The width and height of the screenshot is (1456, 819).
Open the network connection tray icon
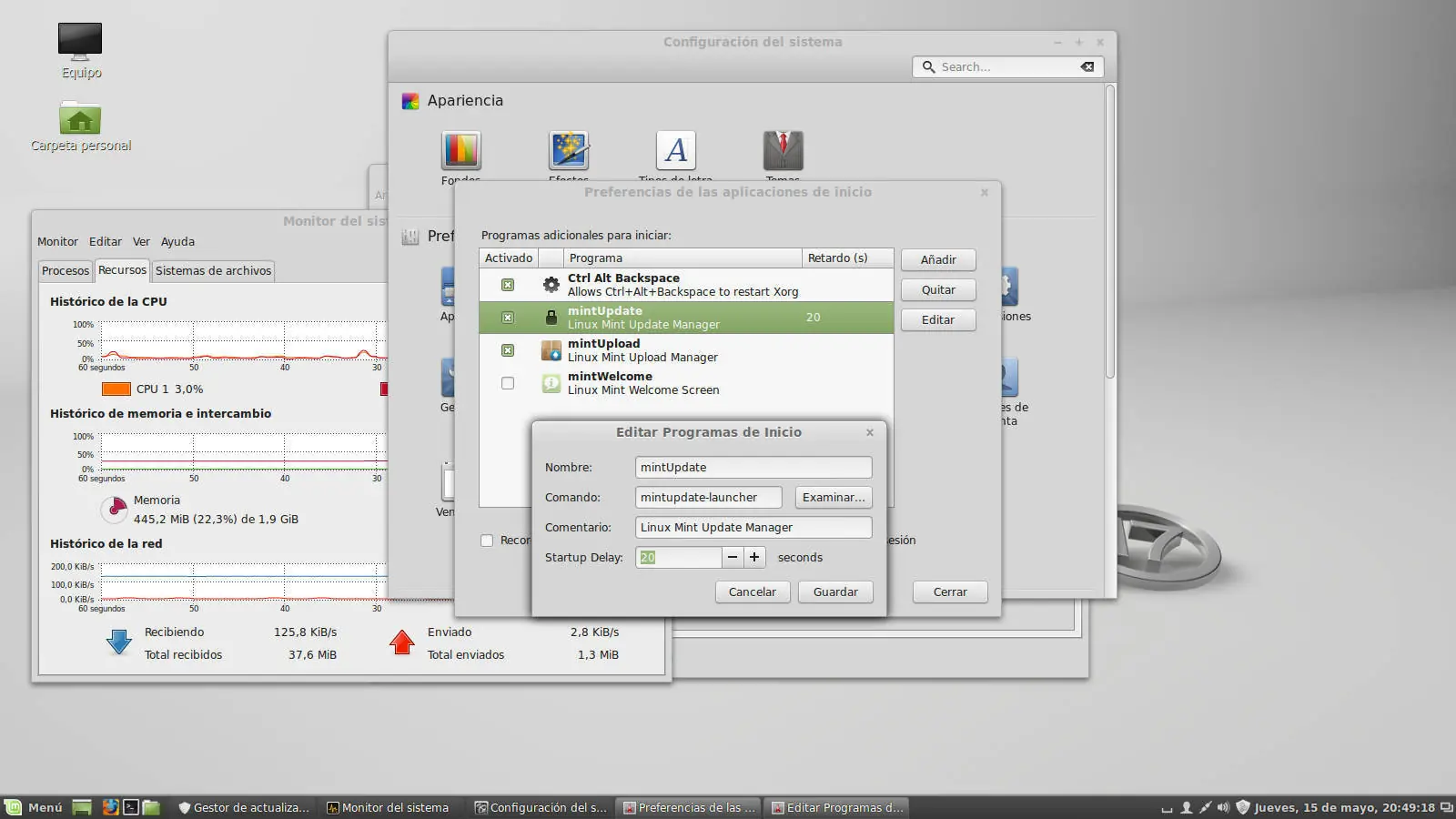(x=1205, y=807)
